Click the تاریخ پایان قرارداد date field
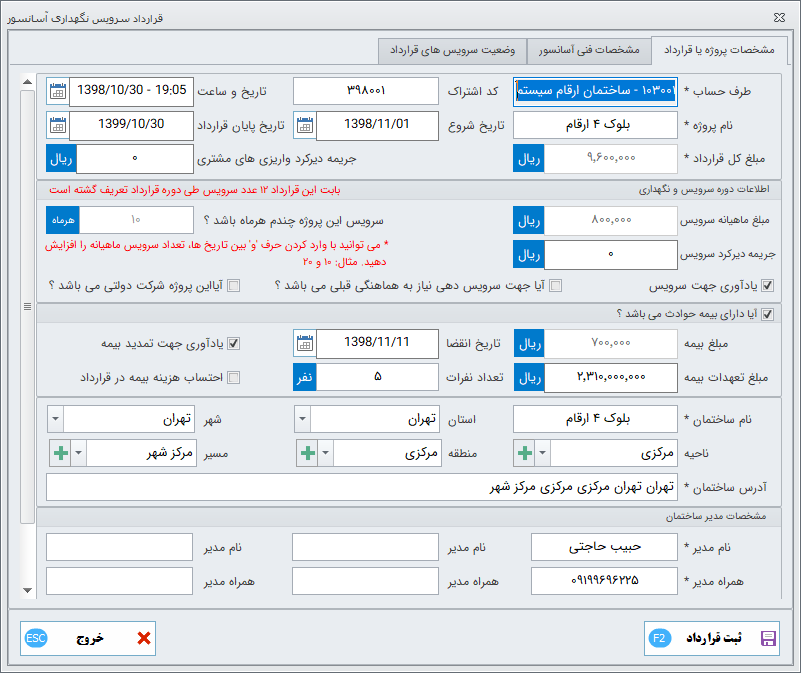This screenshot has width=801, height=673. [x=131, y=125]
